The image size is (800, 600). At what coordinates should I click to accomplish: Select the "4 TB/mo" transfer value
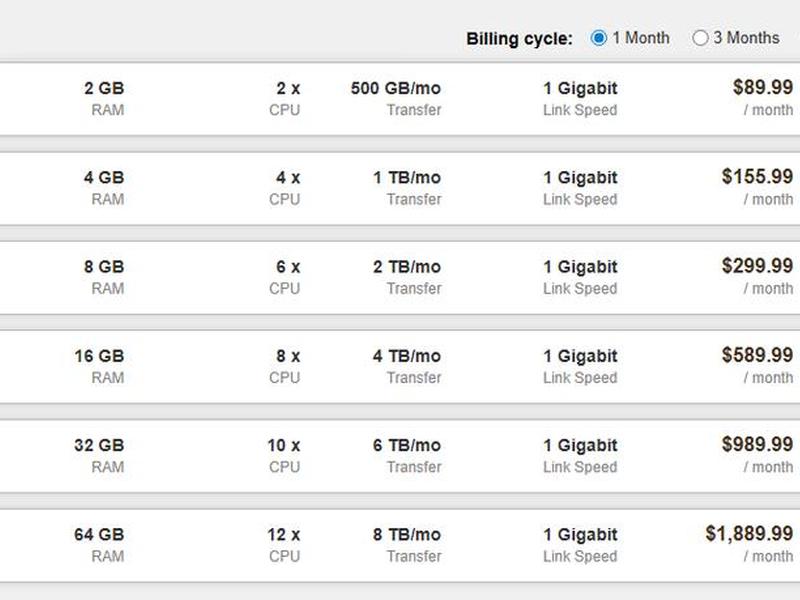tap(407, 356)
